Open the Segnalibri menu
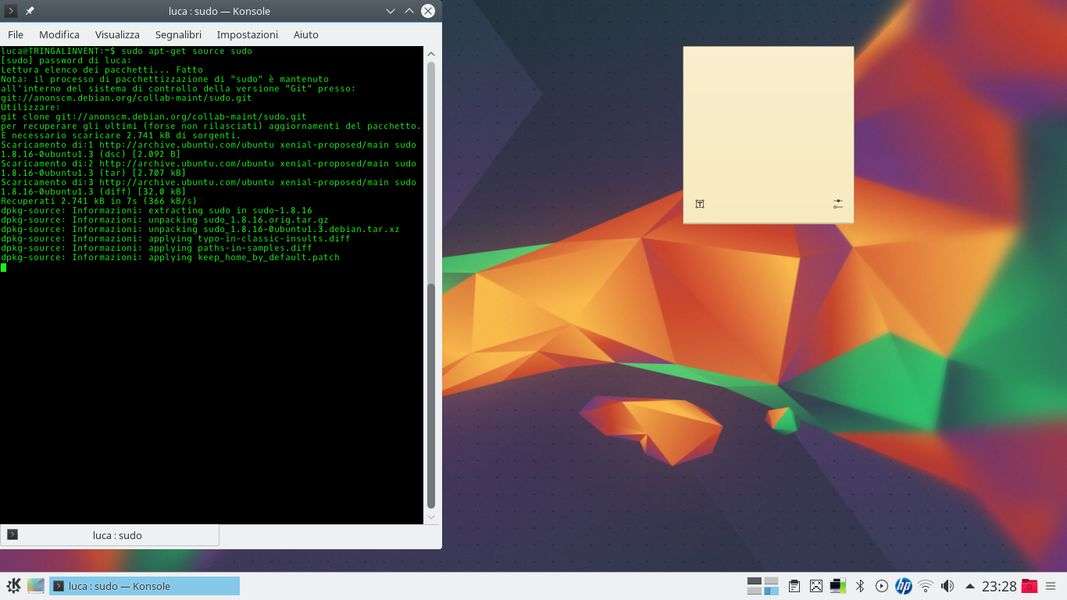 tap(178, 34)
